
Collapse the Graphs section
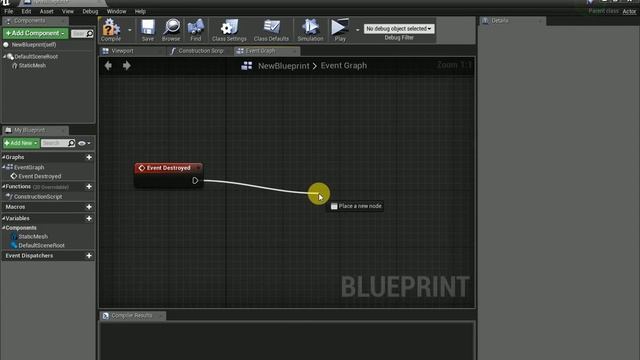click(4, 157)
